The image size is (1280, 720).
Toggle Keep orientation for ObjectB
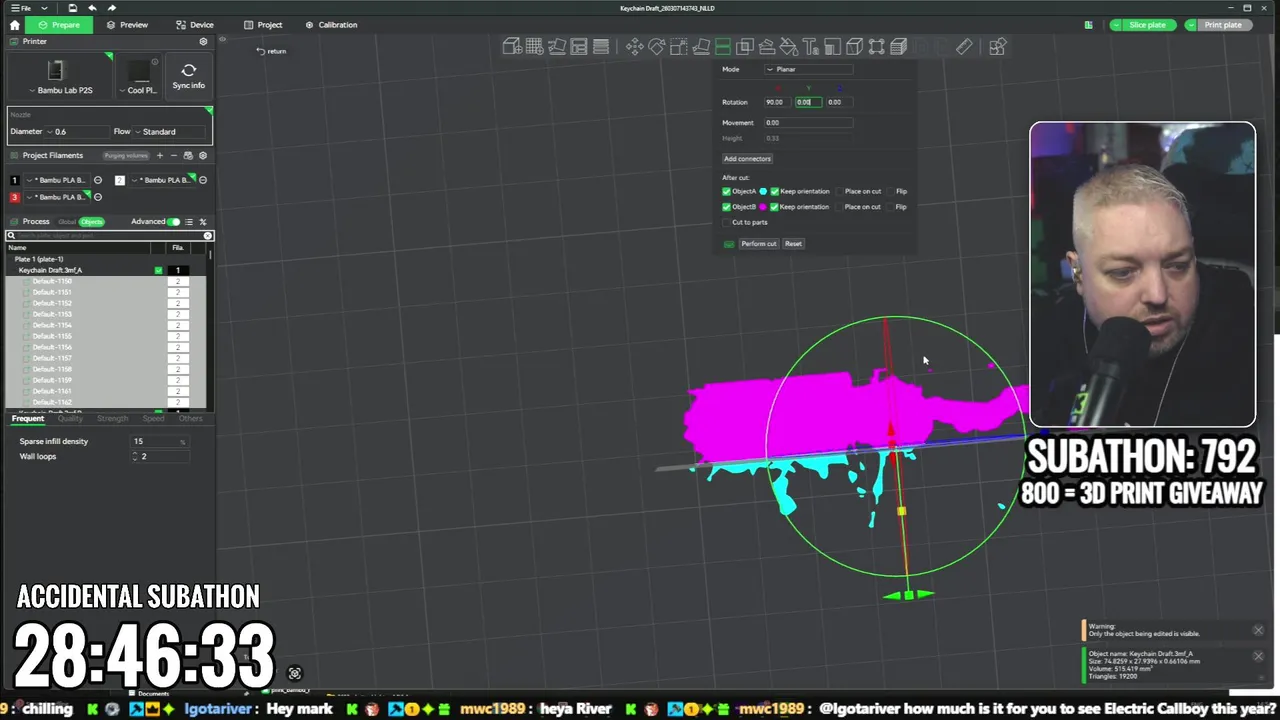[x=774, y=207]
